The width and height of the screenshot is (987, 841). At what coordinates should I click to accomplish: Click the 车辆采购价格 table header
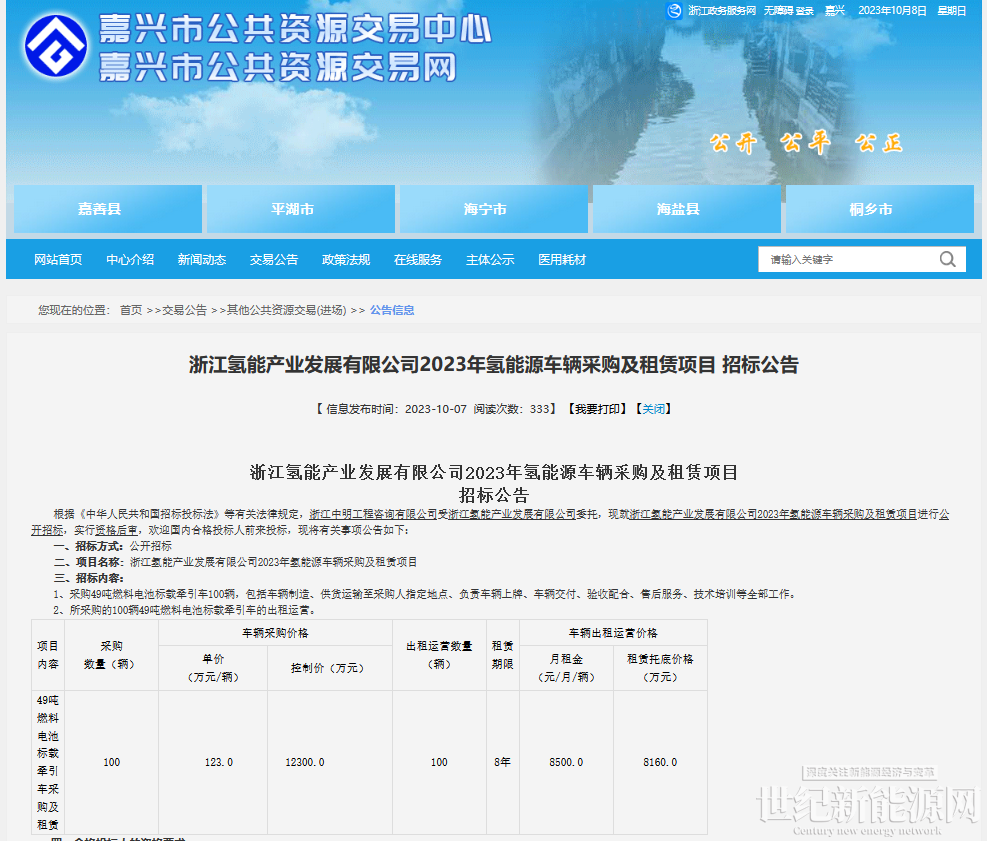(275, 633)
